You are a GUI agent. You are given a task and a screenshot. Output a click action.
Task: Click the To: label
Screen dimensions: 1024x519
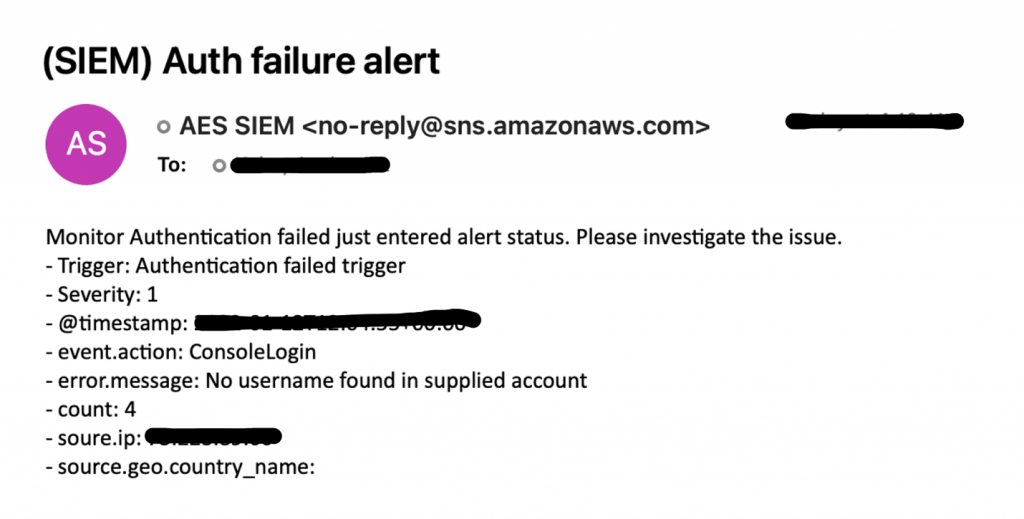pos(172,165)
